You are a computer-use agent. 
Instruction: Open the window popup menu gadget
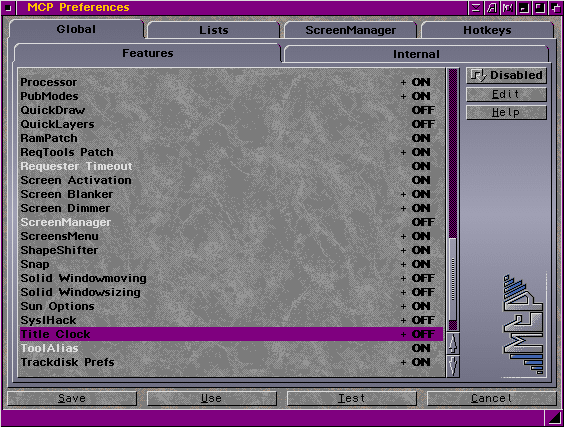pos(476,8)
